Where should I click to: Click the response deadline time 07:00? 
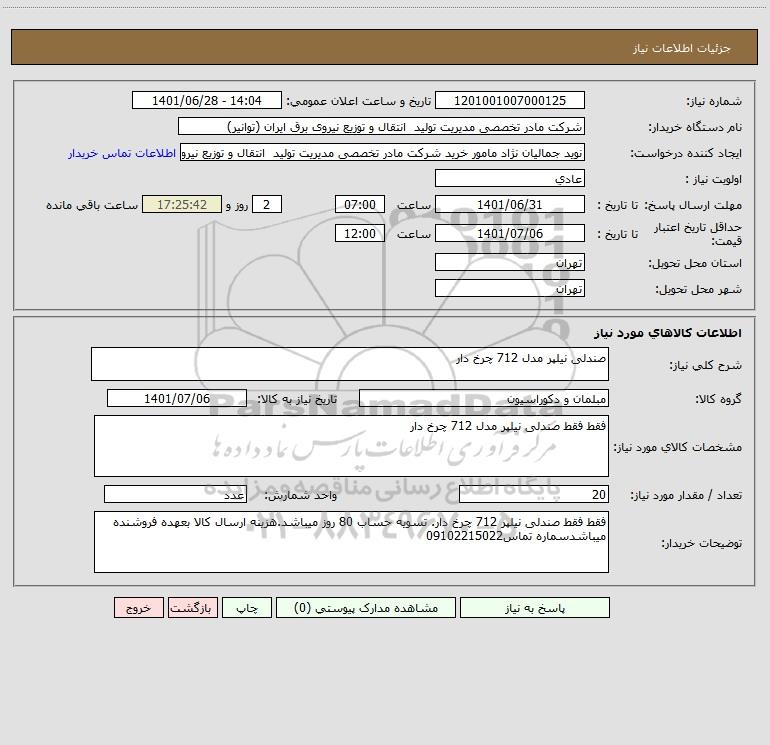(359, 204)
